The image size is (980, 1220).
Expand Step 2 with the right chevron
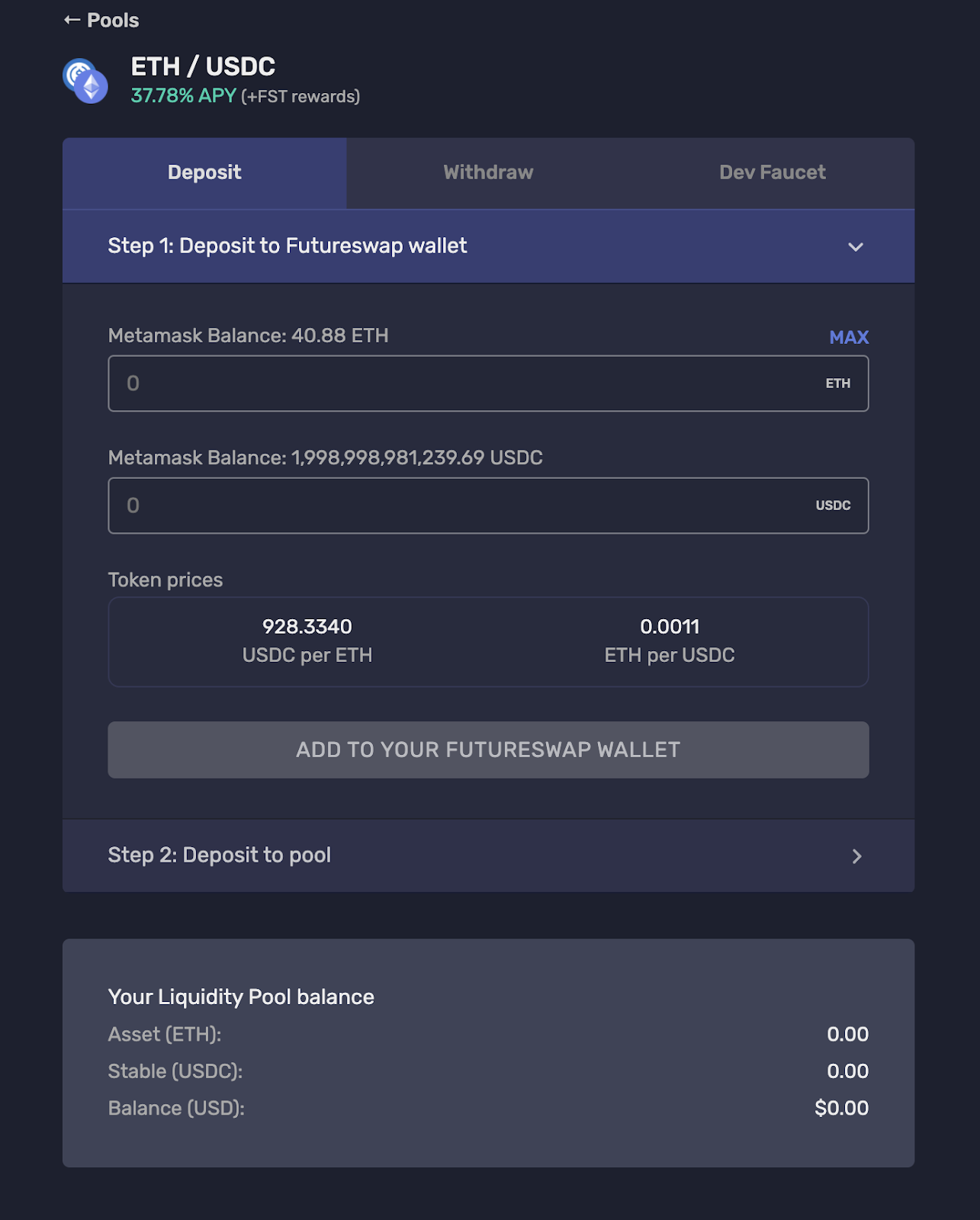pos(856,856)
